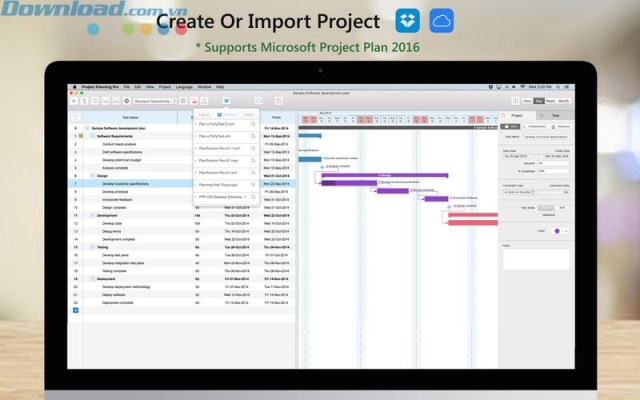The image size is (640, 400).
Task: Click the Dropbox import toolbar icon
Action: [226, 101]
